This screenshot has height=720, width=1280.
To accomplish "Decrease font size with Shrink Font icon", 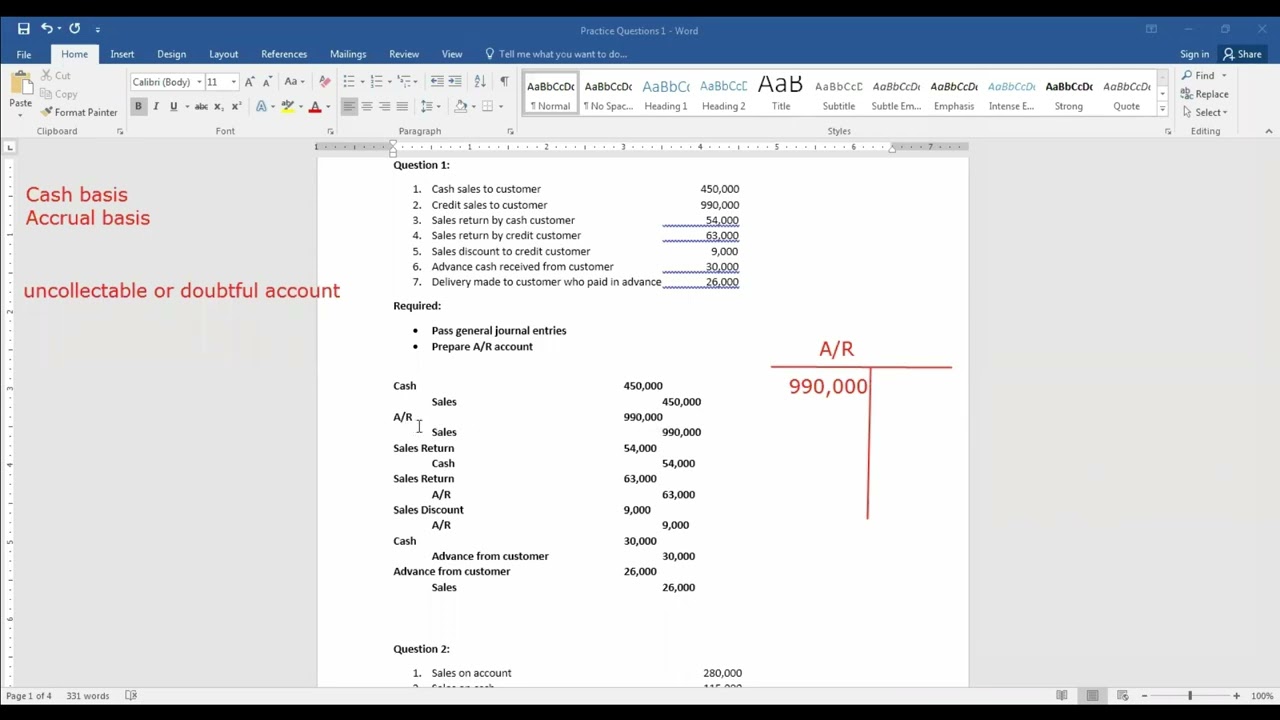I will click(x=266, y=82).
